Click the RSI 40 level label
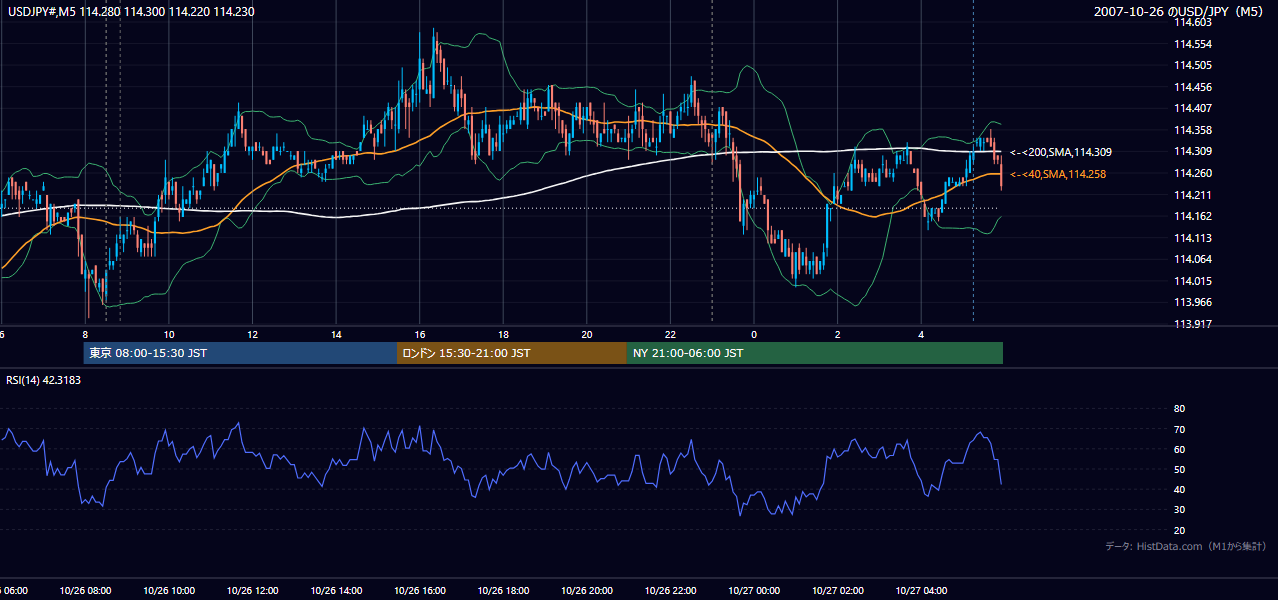The width and height of the screenshot is (1278, 600). tap(1179, 489)
